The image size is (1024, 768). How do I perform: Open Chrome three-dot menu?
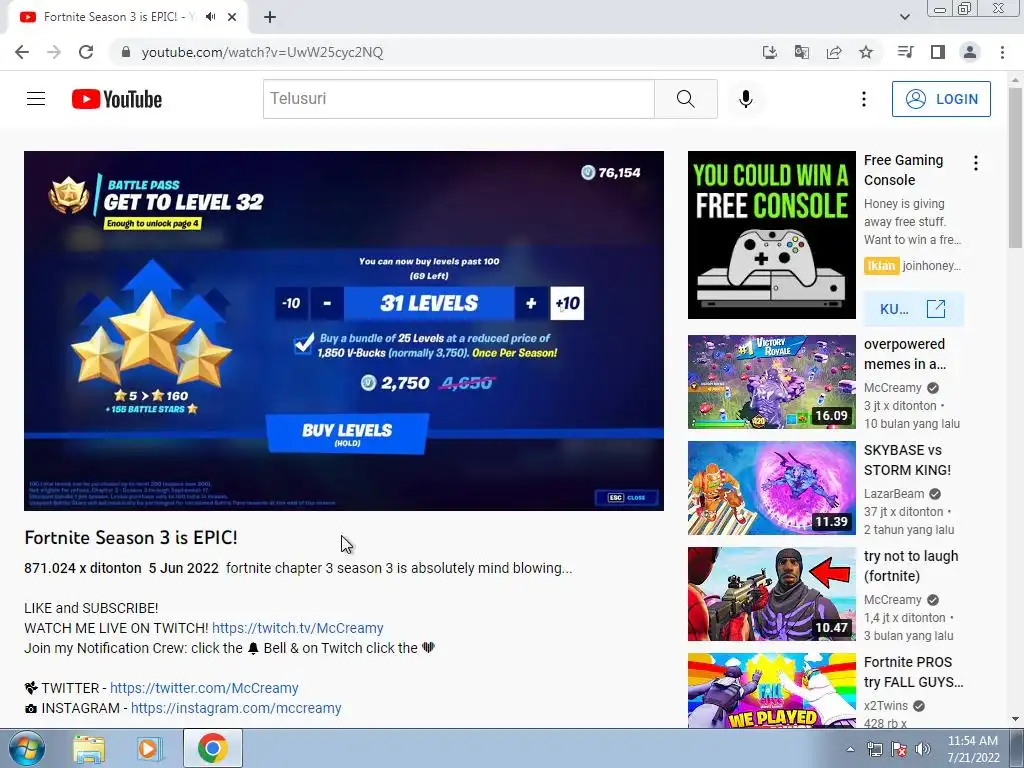pyautogui.click(x=1002, y=52)
